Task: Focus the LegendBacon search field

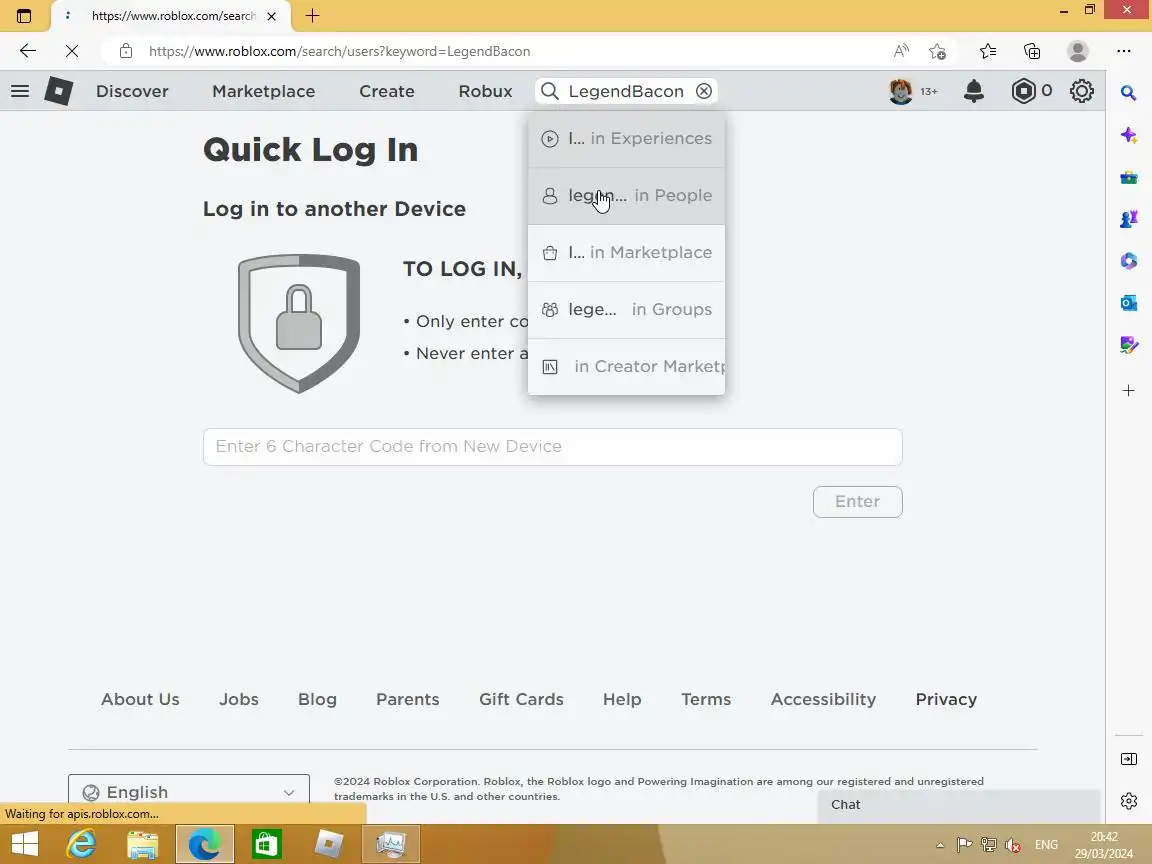Action: point(626,91)
